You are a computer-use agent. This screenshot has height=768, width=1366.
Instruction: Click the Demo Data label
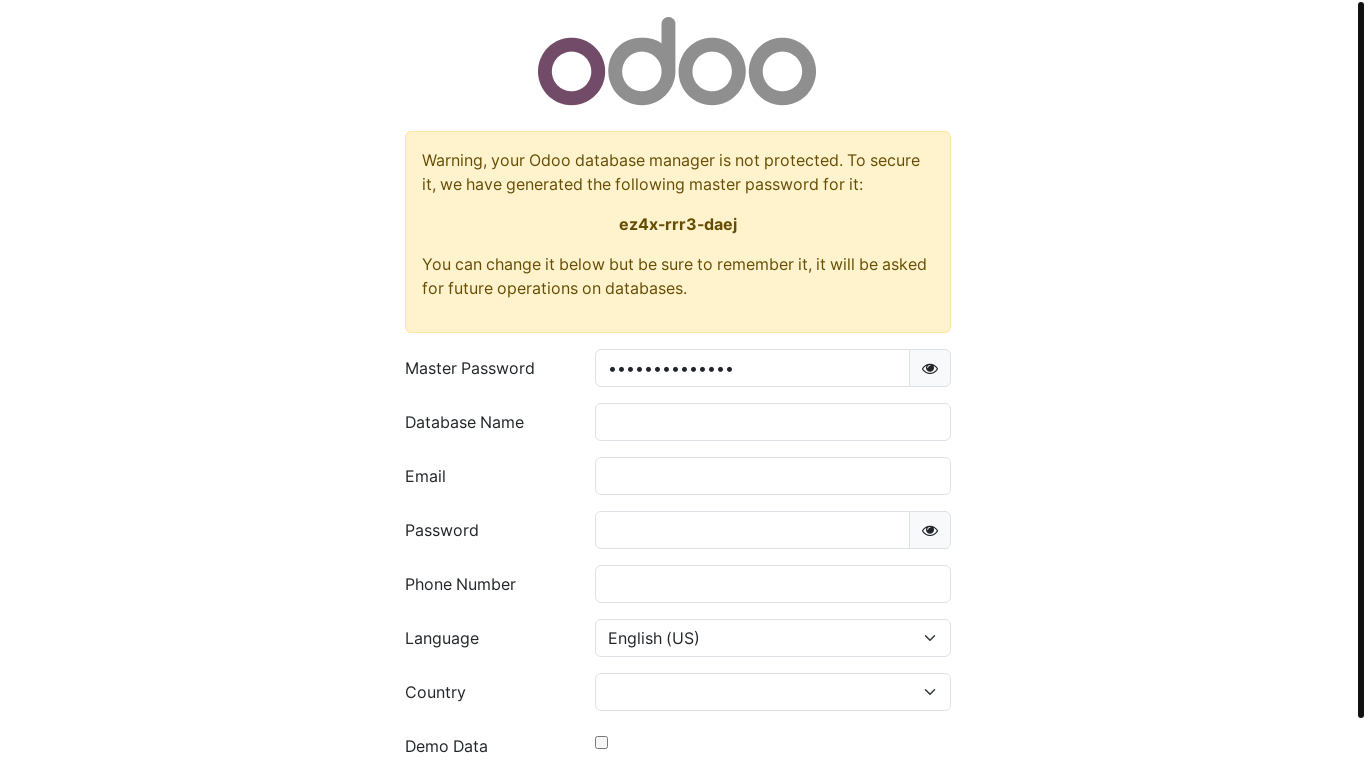tap(446, 746)
